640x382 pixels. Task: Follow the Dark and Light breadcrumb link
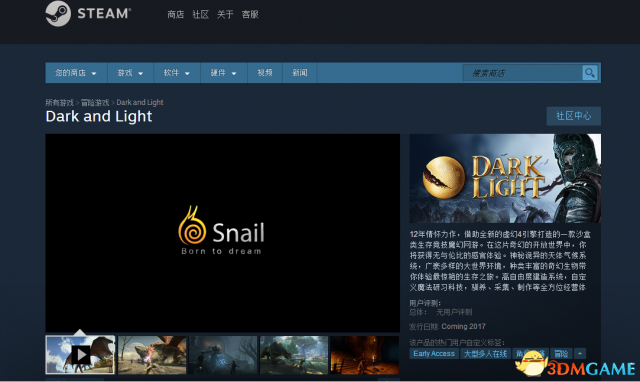click(x=140, y=102)
